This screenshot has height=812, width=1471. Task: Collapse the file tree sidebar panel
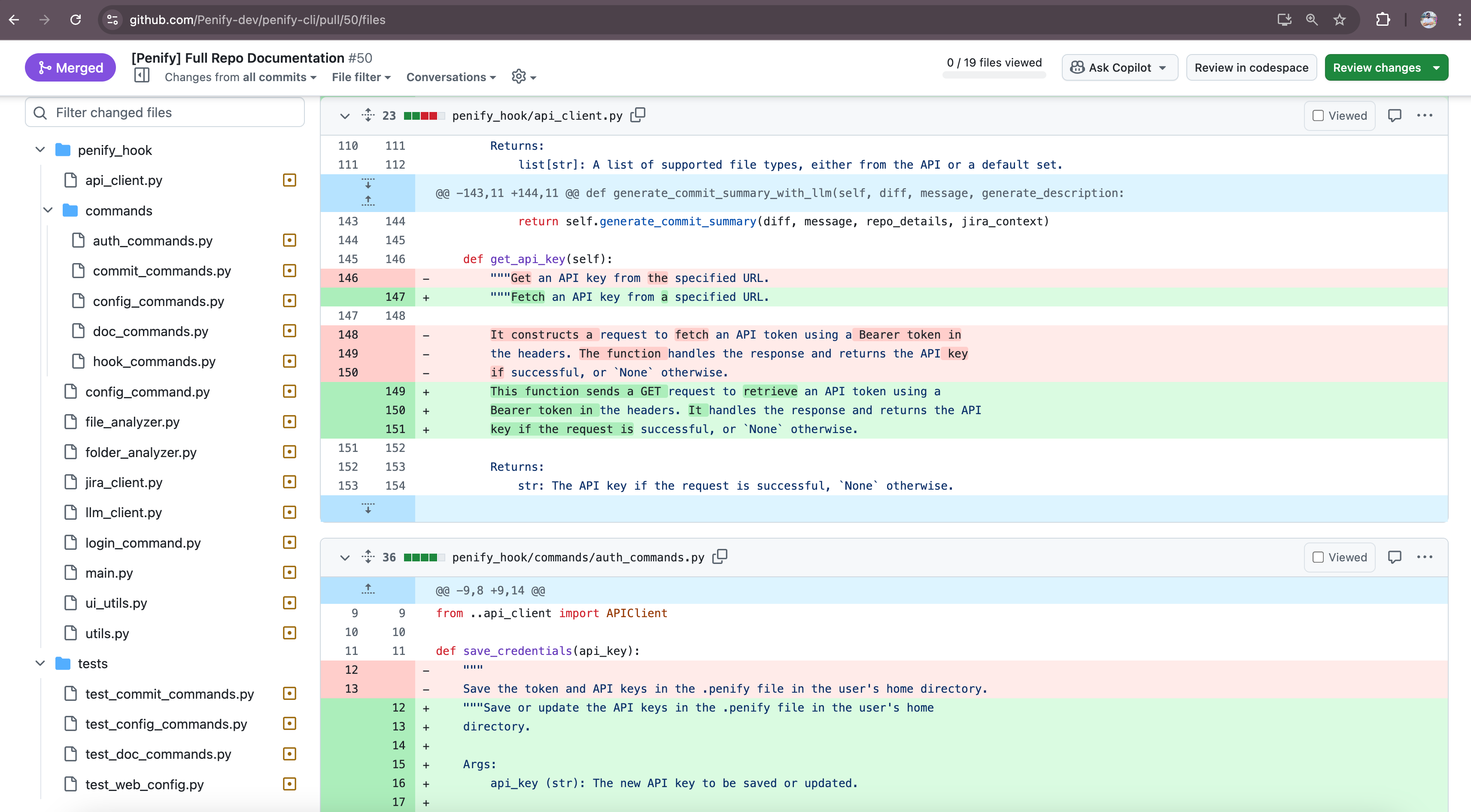pos(142,76)
